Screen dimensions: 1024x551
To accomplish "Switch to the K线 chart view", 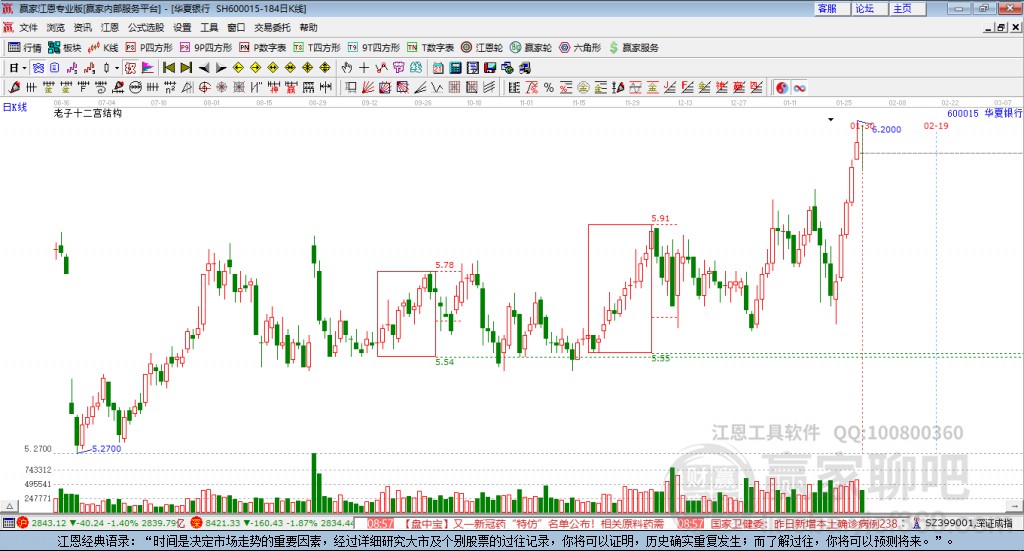I will (x=103, y=48).
